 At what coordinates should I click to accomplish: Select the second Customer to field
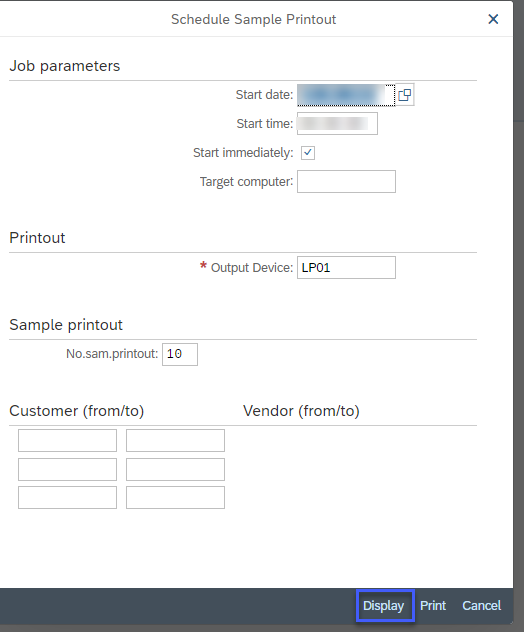175,469
